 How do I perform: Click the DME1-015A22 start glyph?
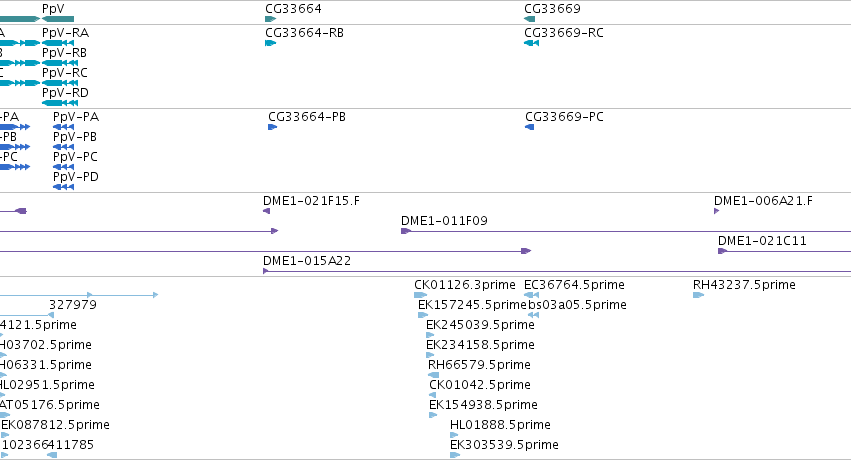tap(266, 271)
